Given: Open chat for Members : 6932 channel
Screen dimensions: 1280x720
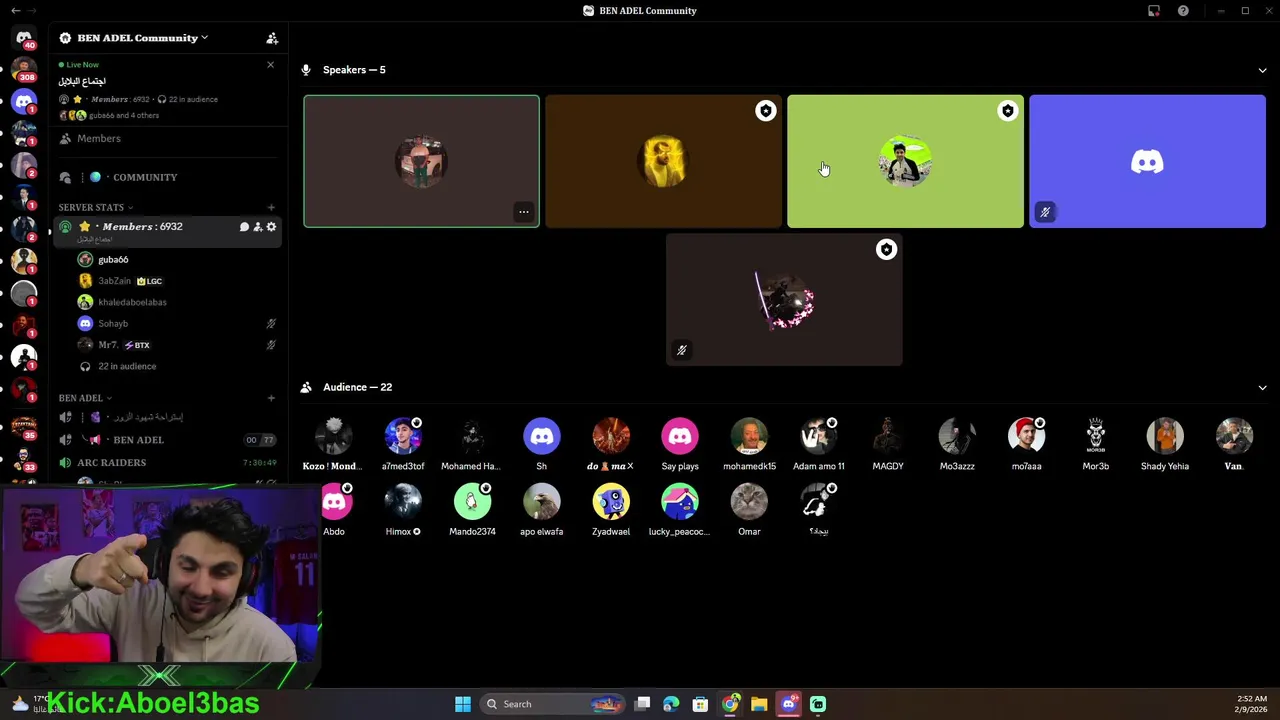Looking at the screenshot, I should (244, 227).
